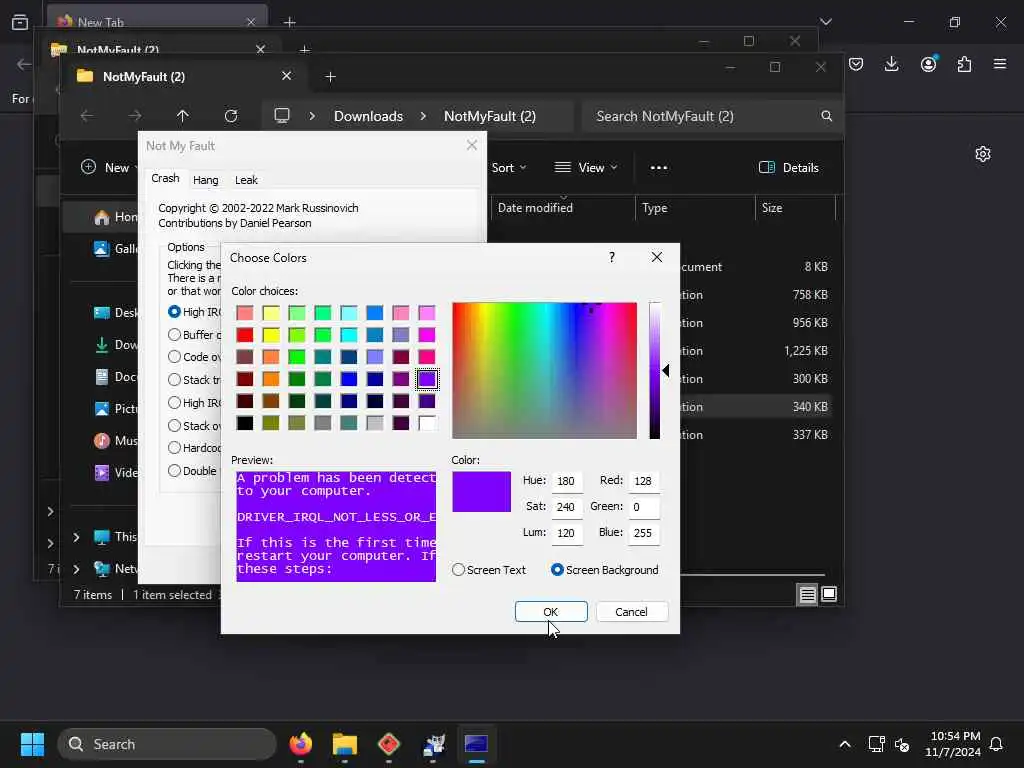The image size is (1024, 768).
Task: Click chevron after Downloads in address bar
Action: point(423,116)
